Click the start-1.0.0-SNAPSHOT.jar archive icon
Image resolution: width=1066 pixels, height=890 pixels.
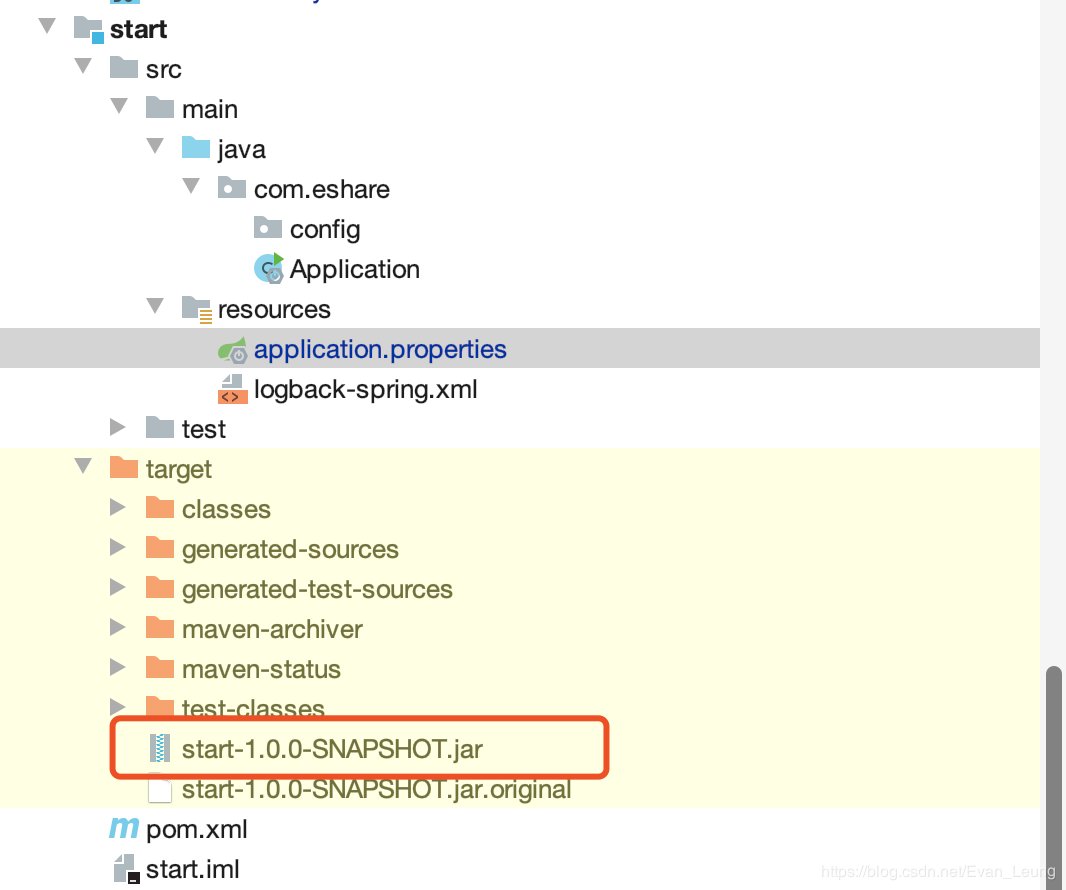(160, 749)
